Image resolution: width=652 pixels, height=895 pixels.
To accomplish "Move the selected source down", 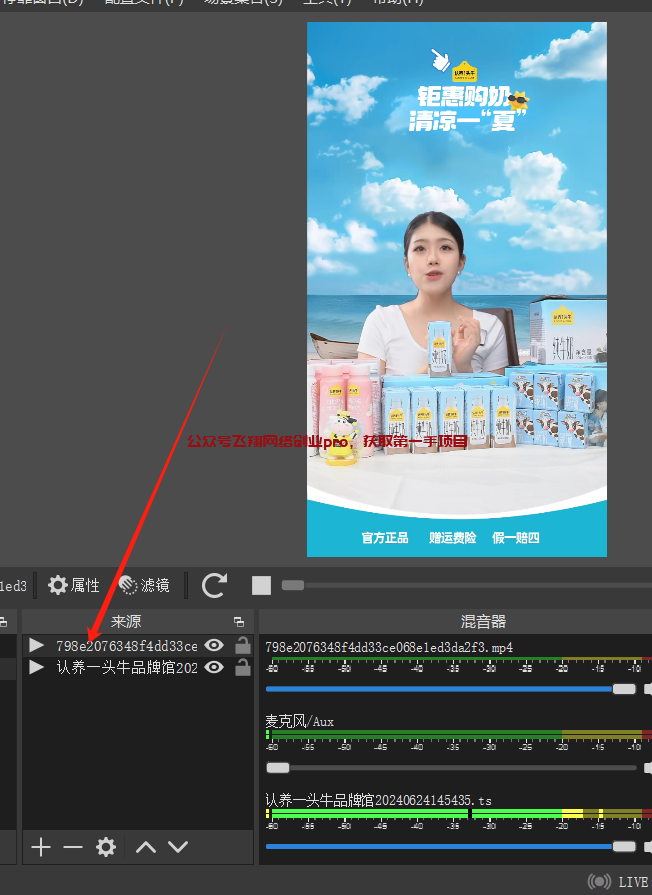I will (x=178, y=848).
